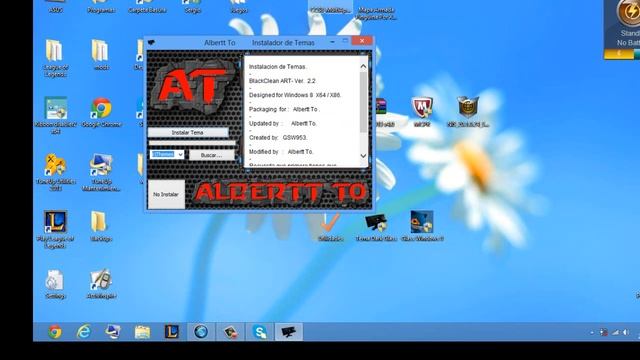
Task: Select the TuneUp maintenance desktop shortcut
Action: [101, 172]
